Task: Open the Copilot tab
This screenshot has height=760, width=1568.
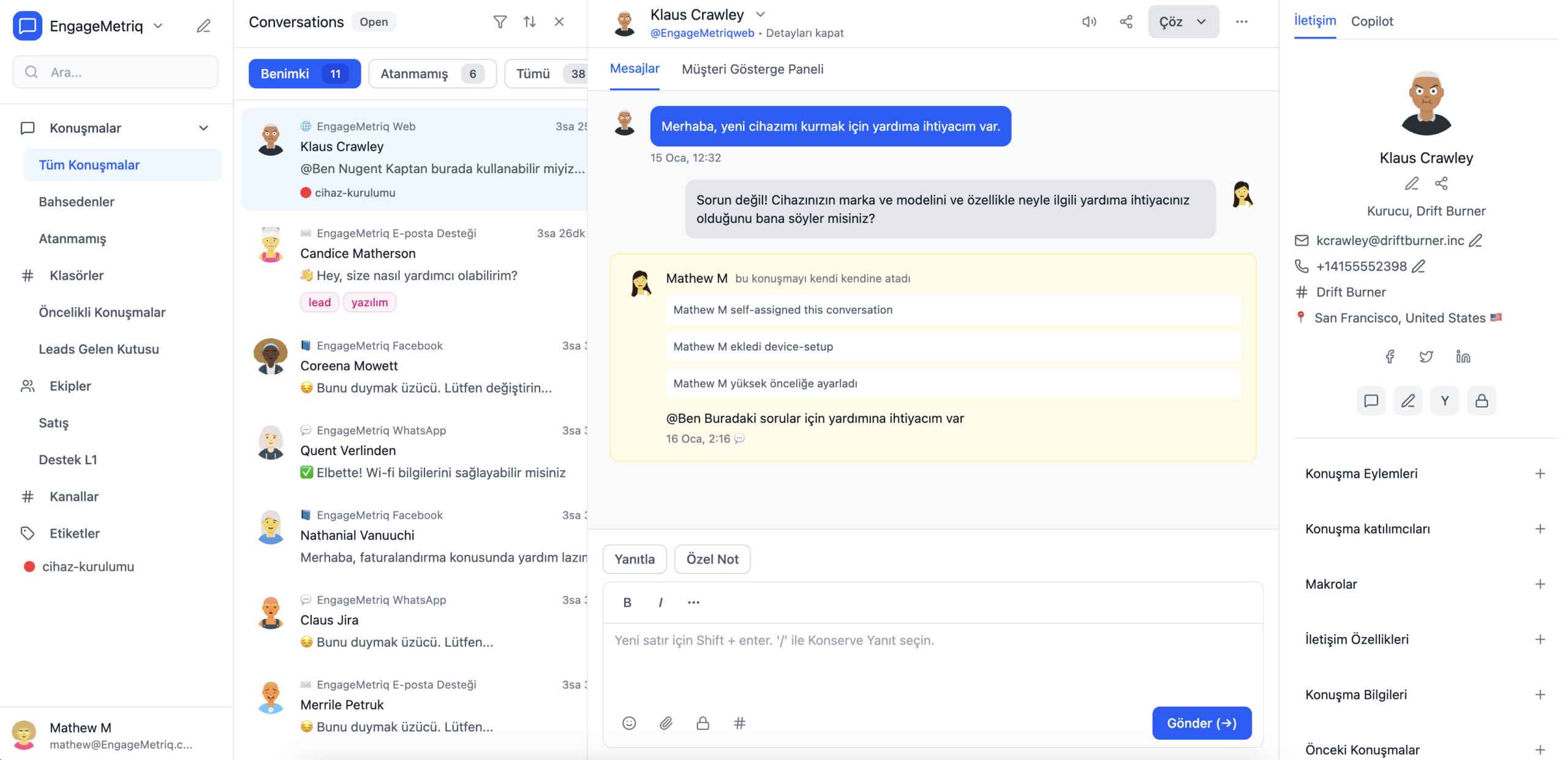Action: point(1371,21)
